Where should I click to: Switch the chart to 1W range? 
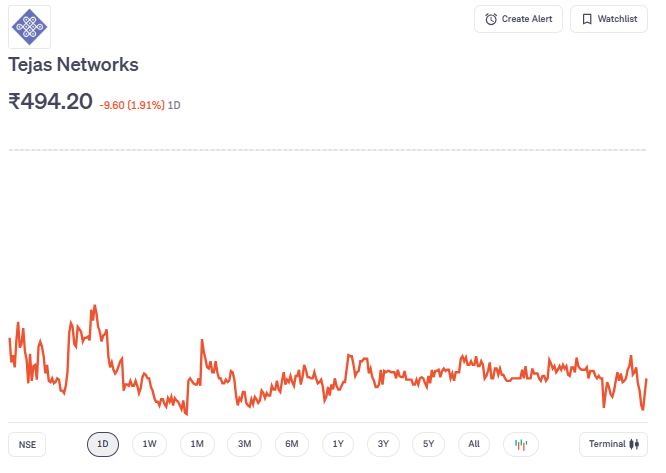coord(149,444)
